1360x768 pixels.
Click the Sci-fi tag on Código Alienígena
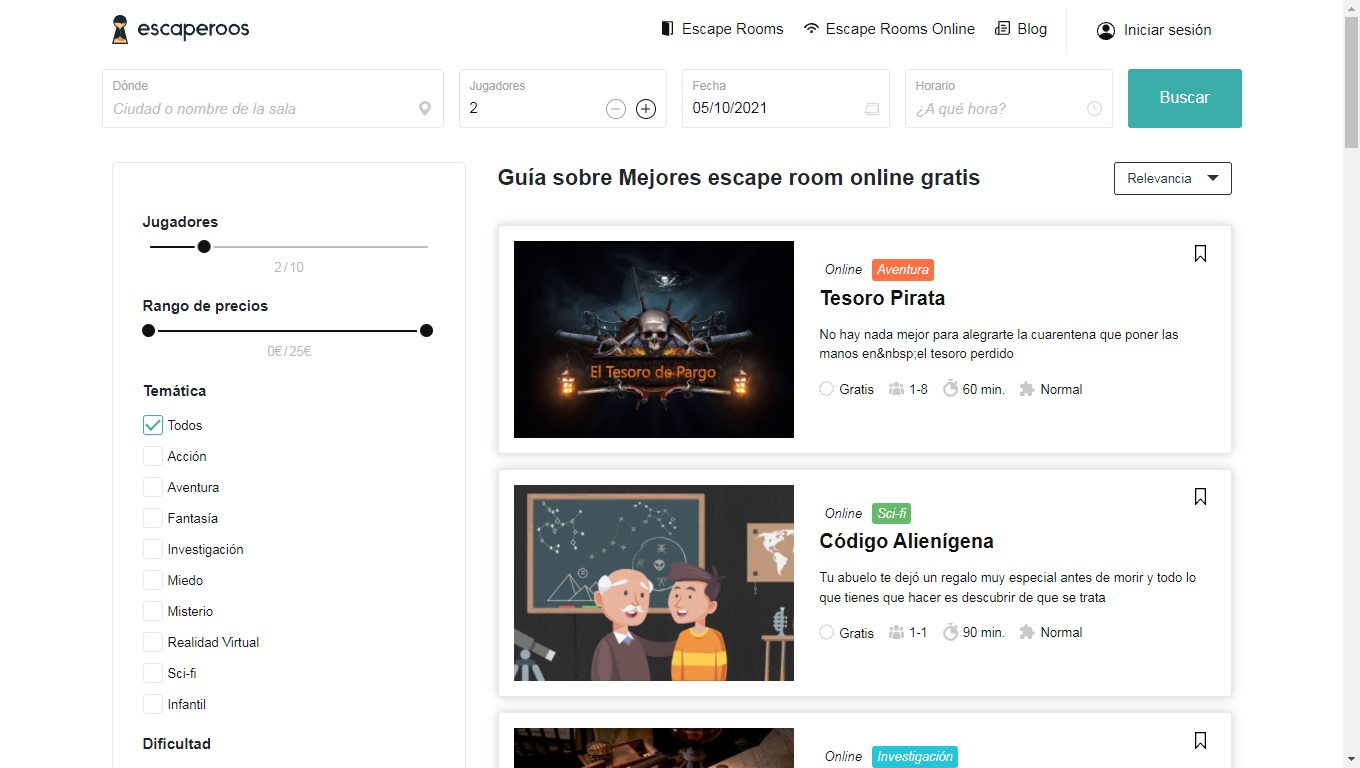click(891, 513)
